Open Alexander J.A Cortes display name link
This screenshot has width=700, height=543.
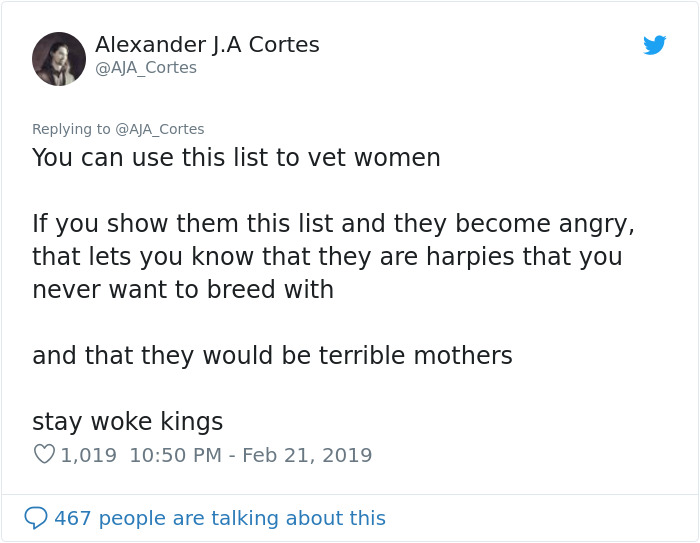click(207, 45)
